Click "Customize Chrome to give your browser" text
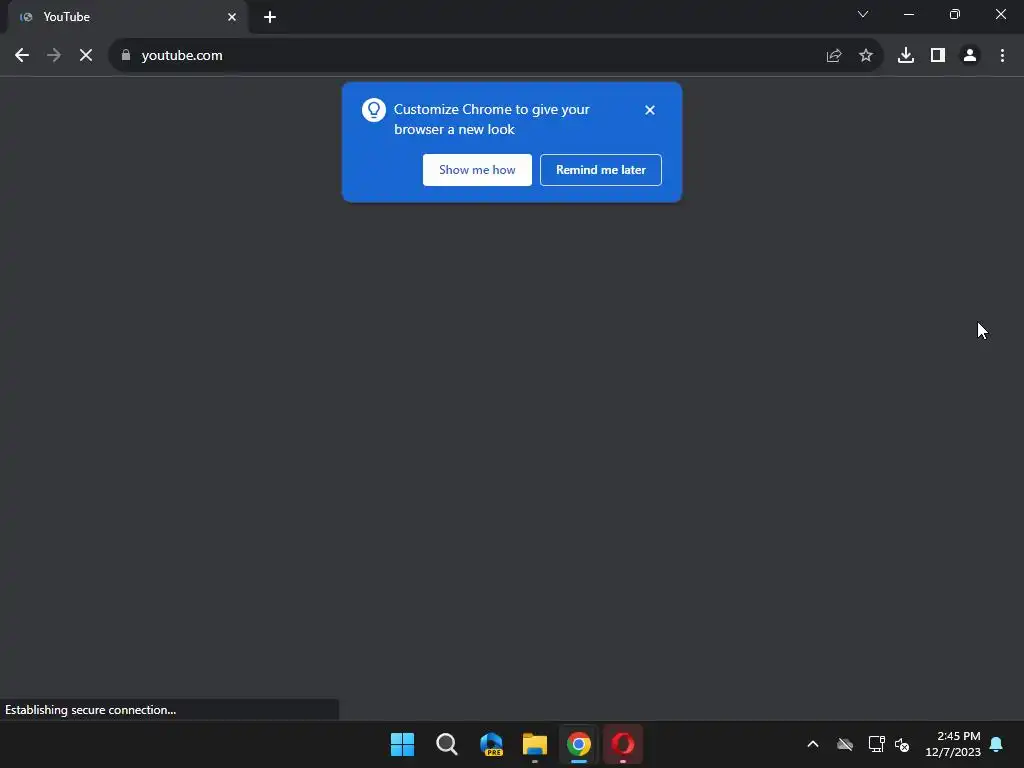The height and width of the screenshot is (768, 1024). (x=492, y=119)
